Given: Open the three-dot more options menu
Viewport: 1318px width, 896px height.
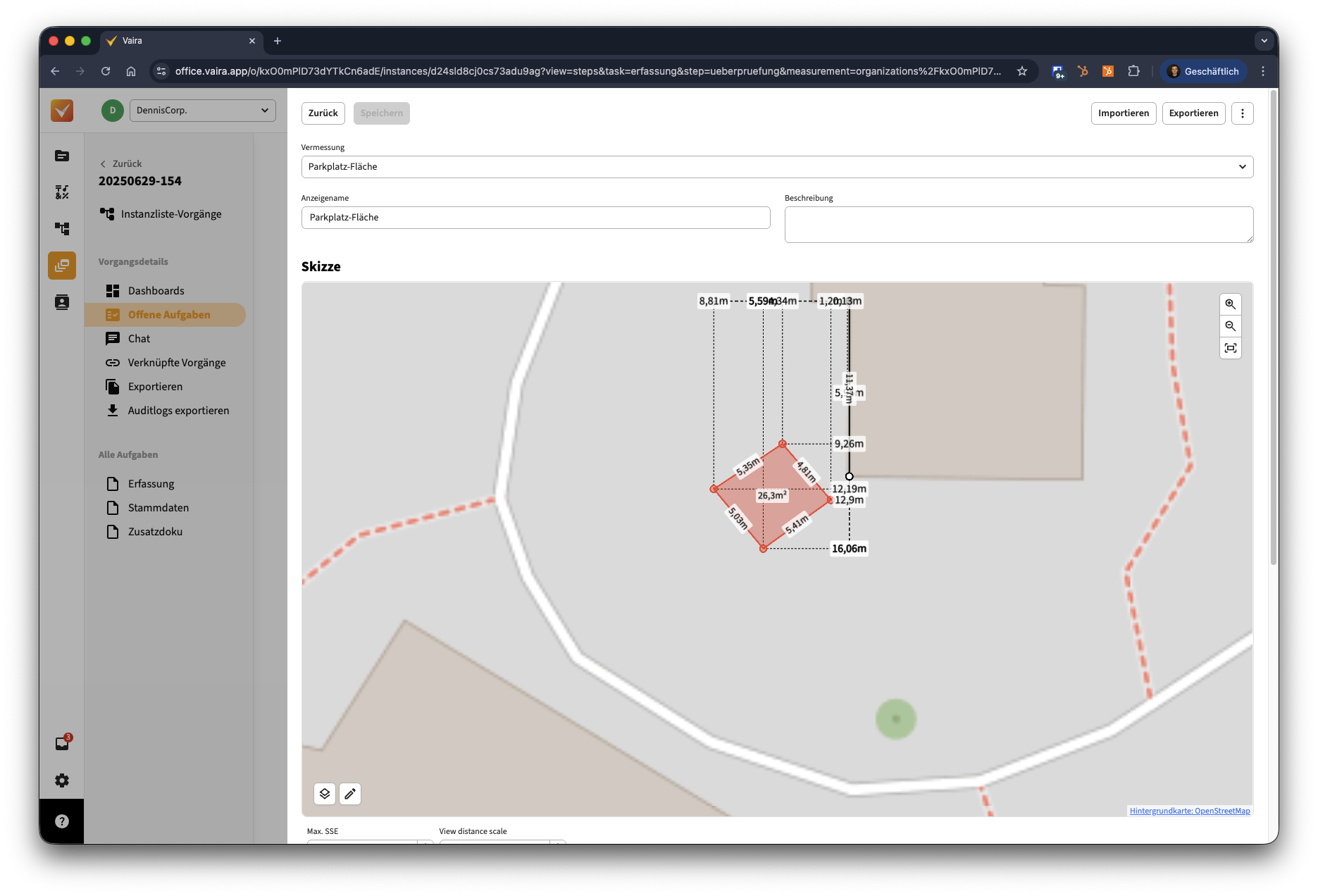Looking at the screenshot, I should (1242, 113).
